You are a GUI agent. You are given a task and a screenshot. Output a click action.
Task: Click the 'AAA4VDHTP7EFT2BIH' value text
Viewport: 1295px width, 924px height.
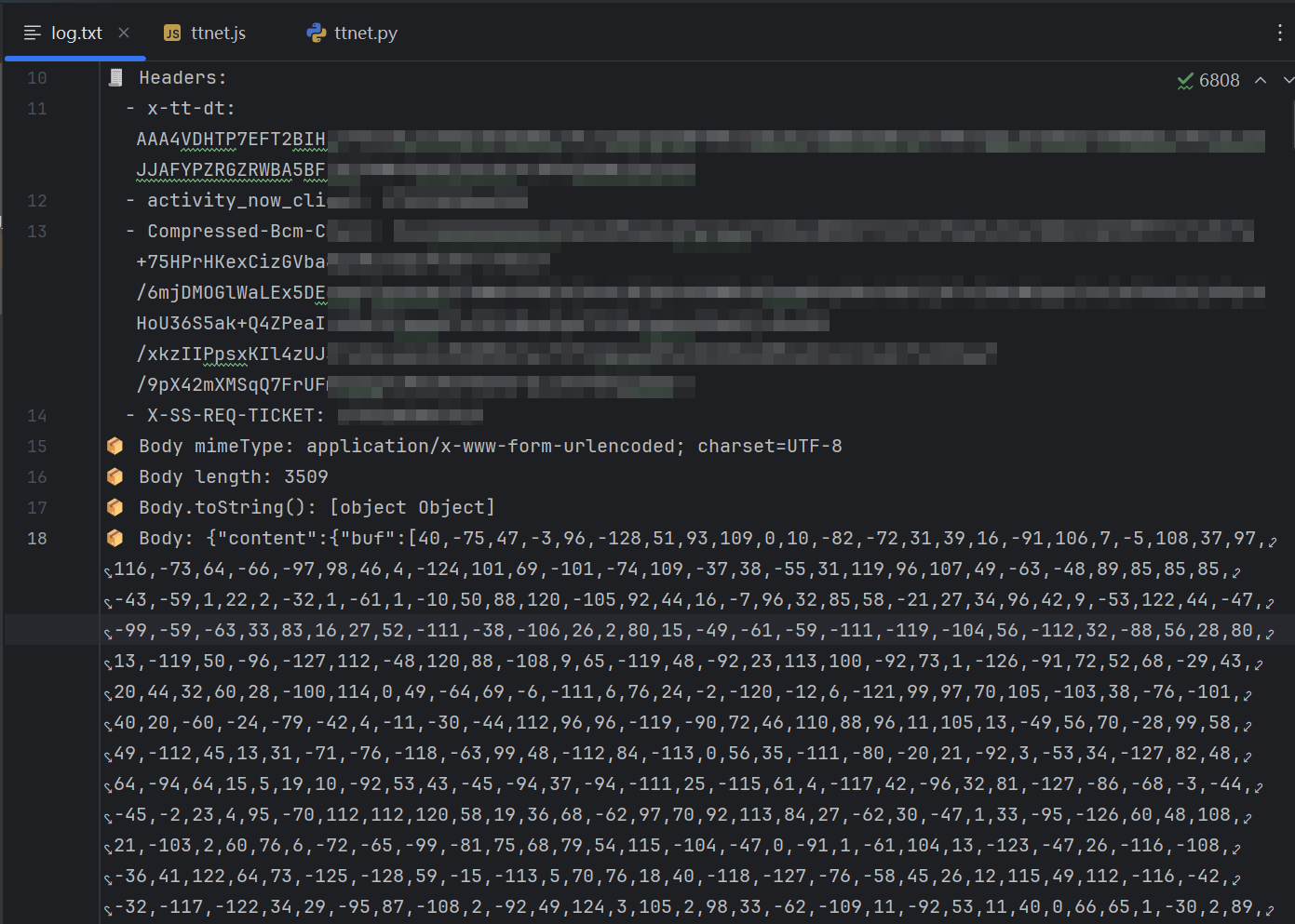pyautogui.click(x=231, y=140)
